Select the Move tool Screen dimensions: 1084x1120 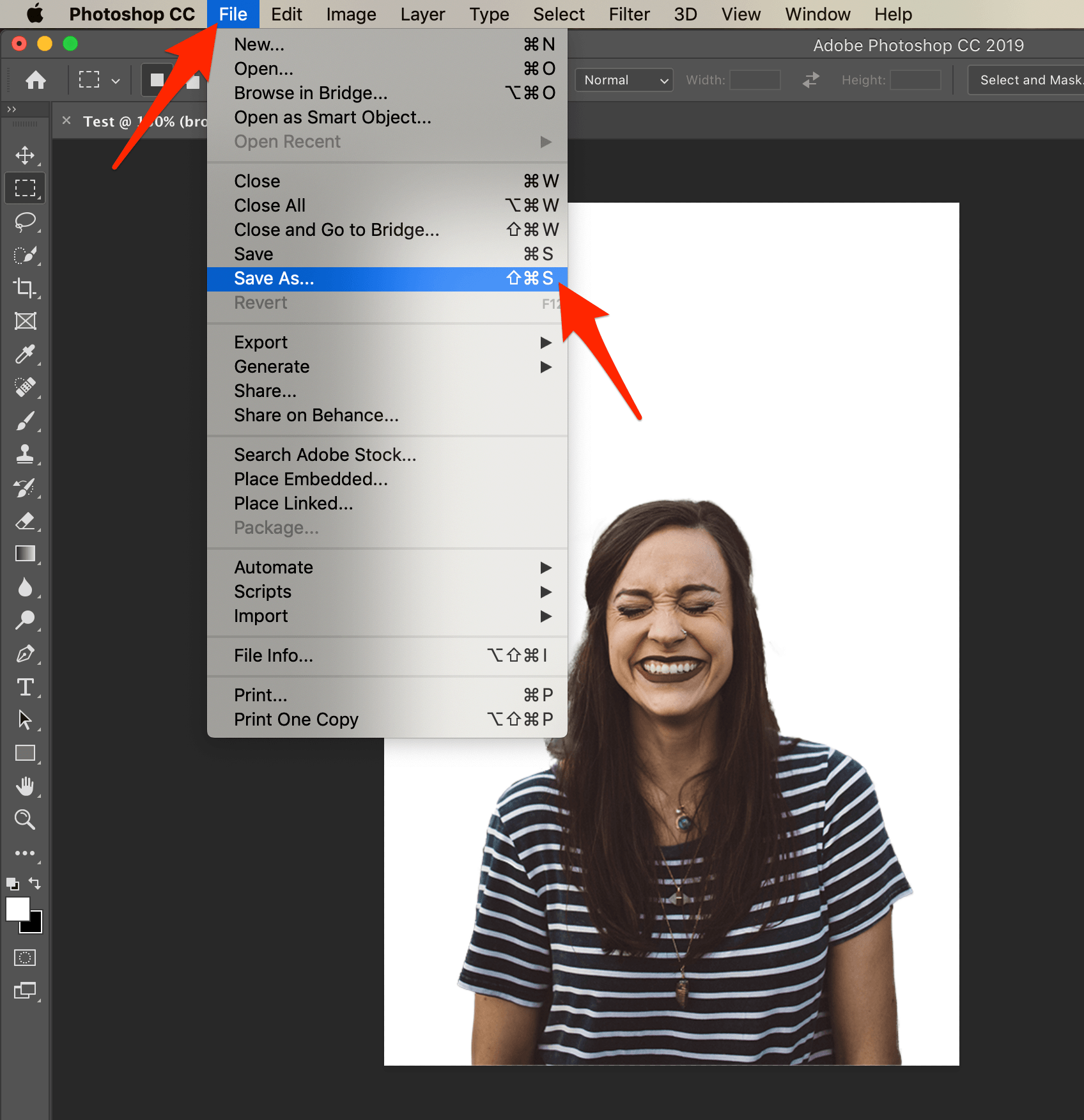(x=26, y=154)
